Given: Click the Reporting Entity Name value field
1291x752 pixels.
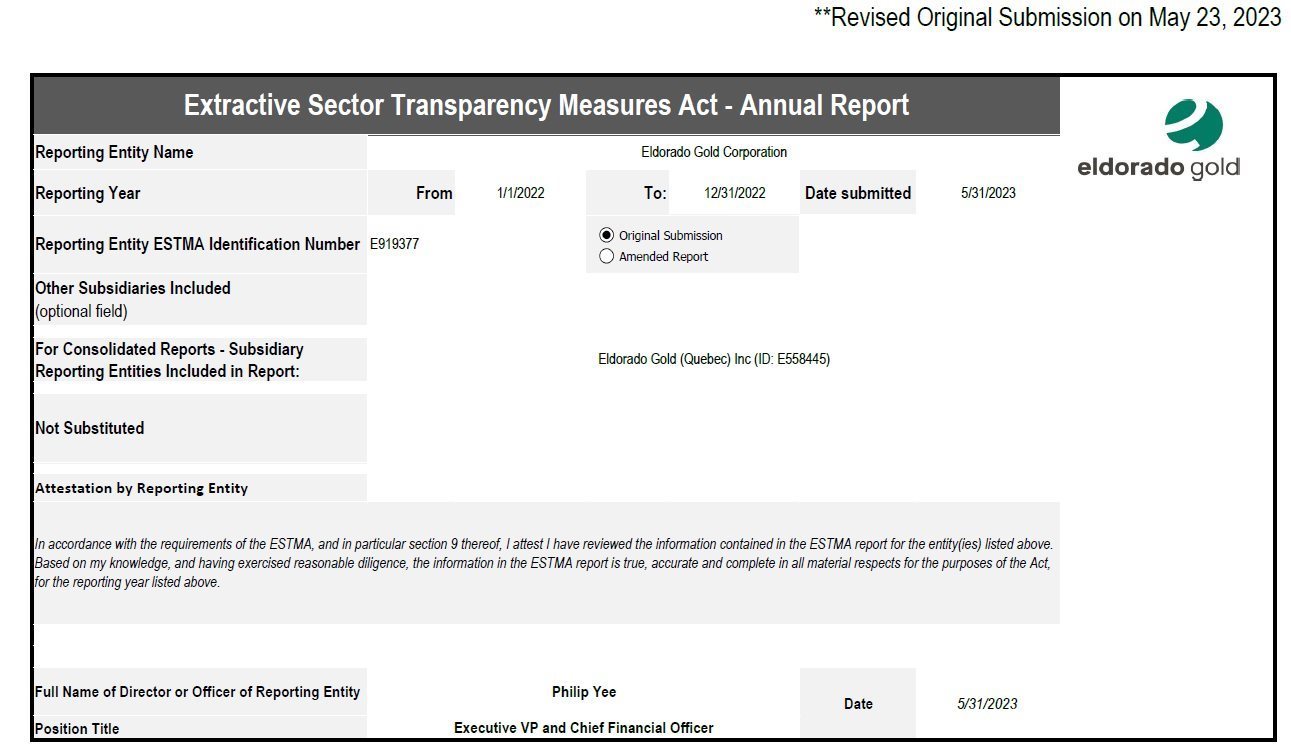Looking at the screenshot, I should tap(713, 152).
